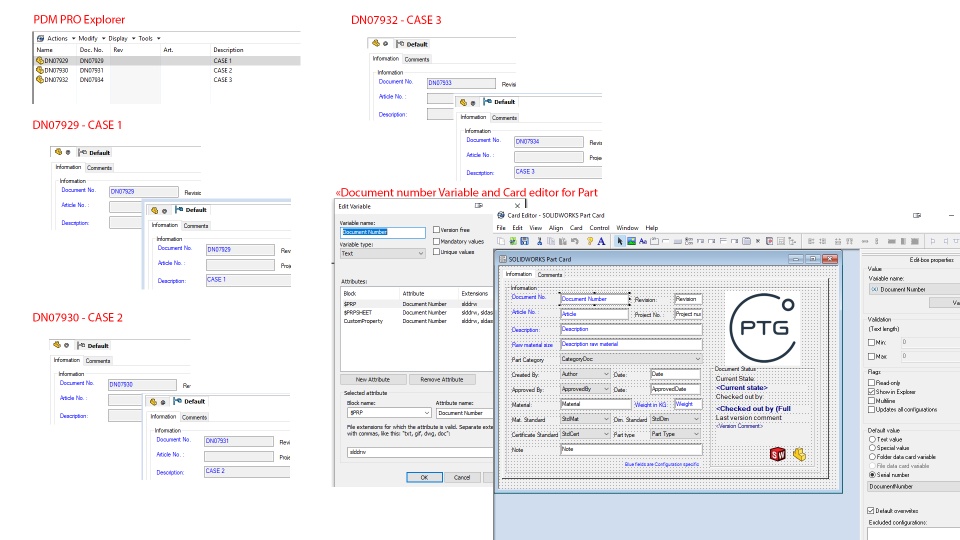Viewport: 960px width, 540px height.
Task: Click the yellow PDM icon on the Part Card
Action: [x=799, y=454]
